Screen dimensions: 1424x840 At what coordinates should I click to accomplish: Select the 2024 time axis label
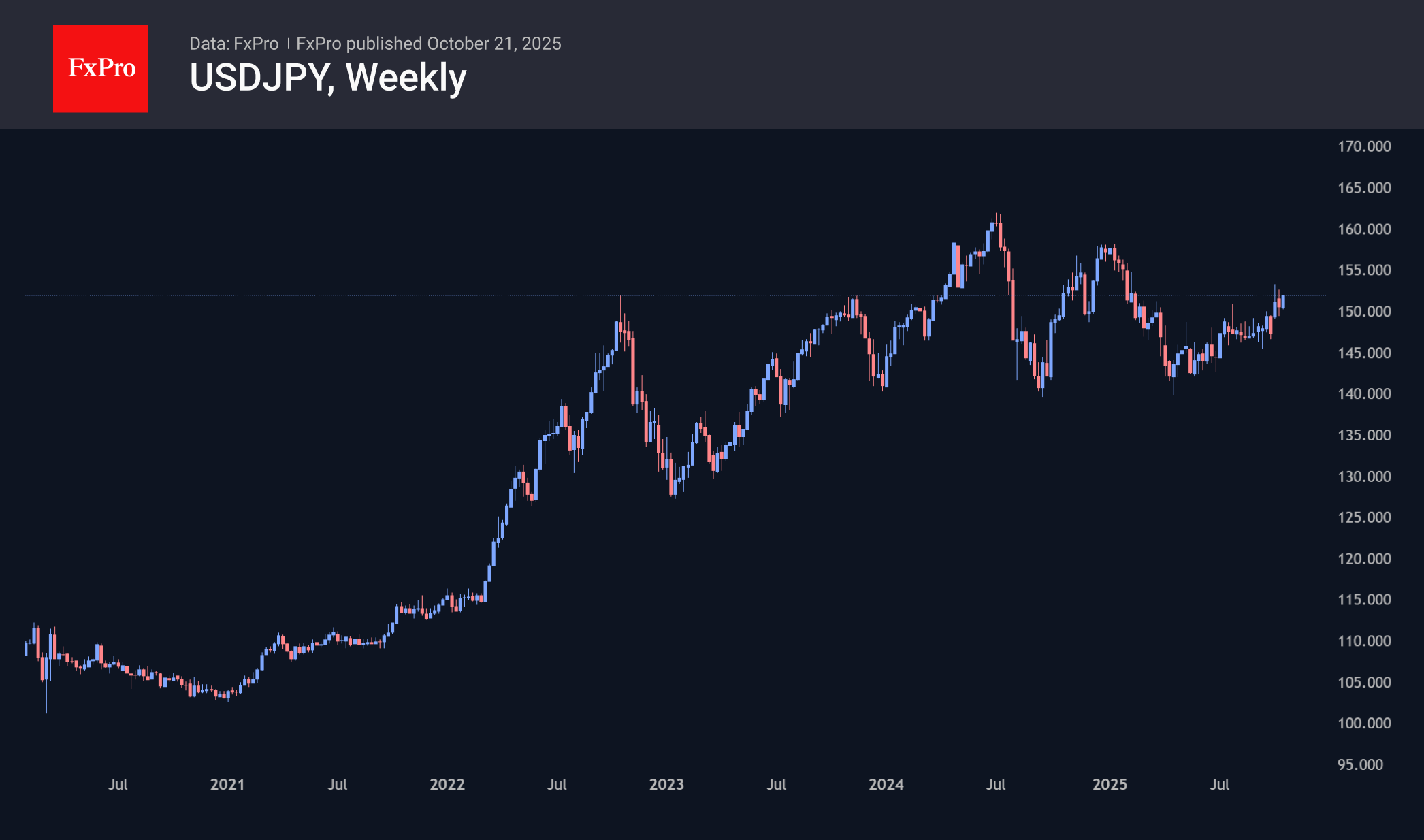pos(886,784)
